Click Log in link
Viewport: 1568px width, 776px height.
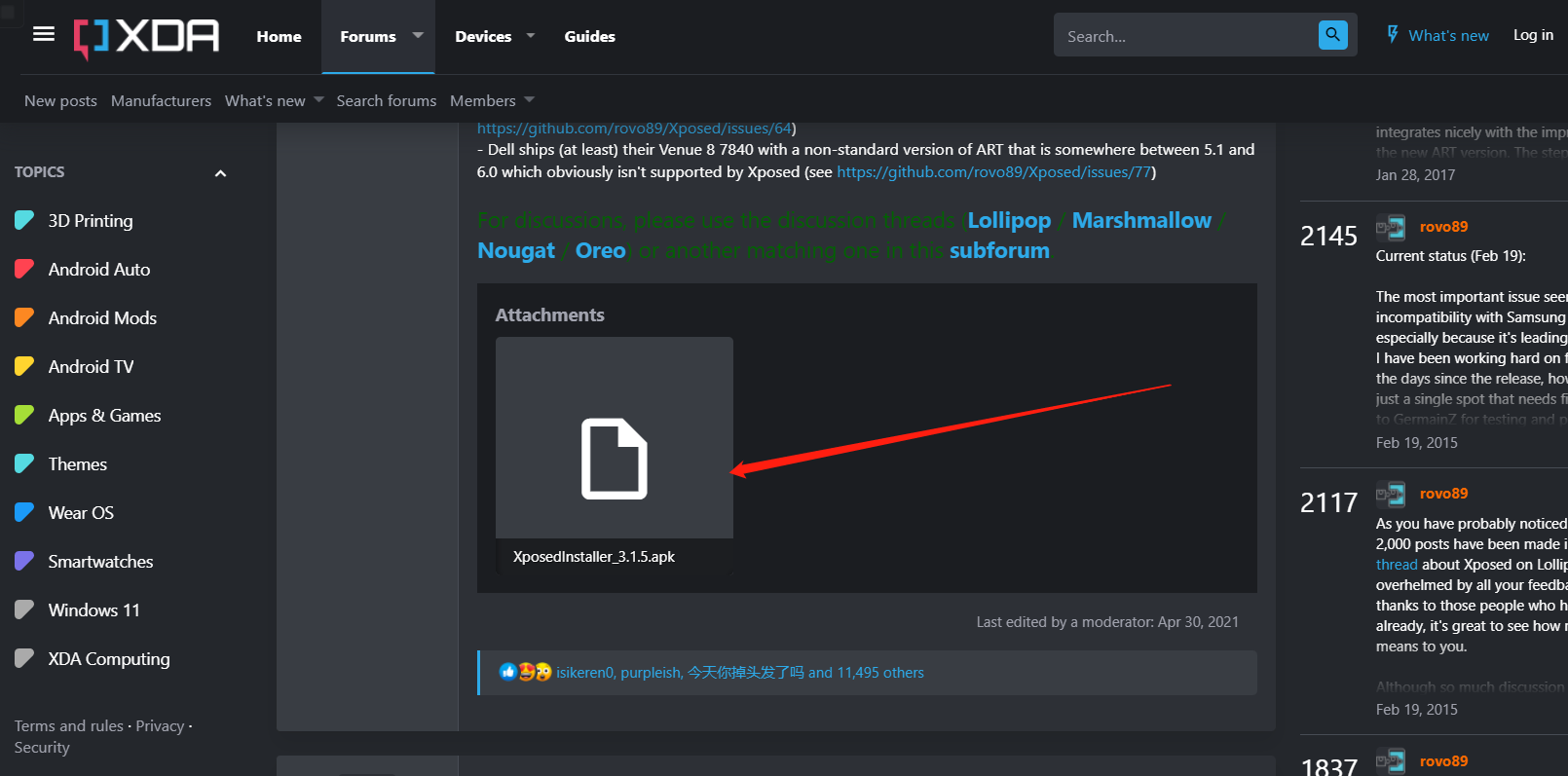[1533, 35]
